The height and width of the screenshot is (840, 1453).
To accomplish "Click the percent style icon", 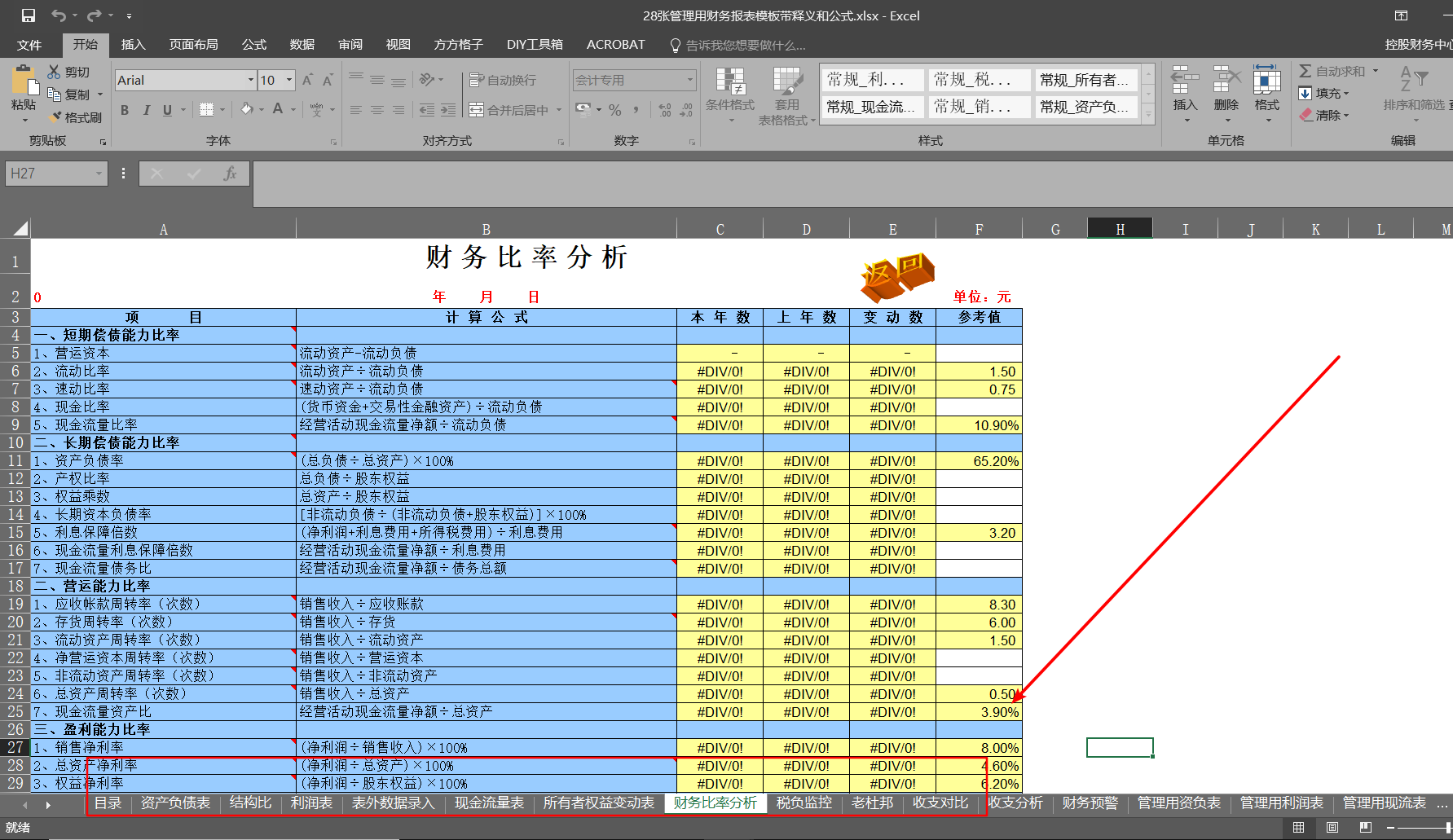I will point(615,110).
